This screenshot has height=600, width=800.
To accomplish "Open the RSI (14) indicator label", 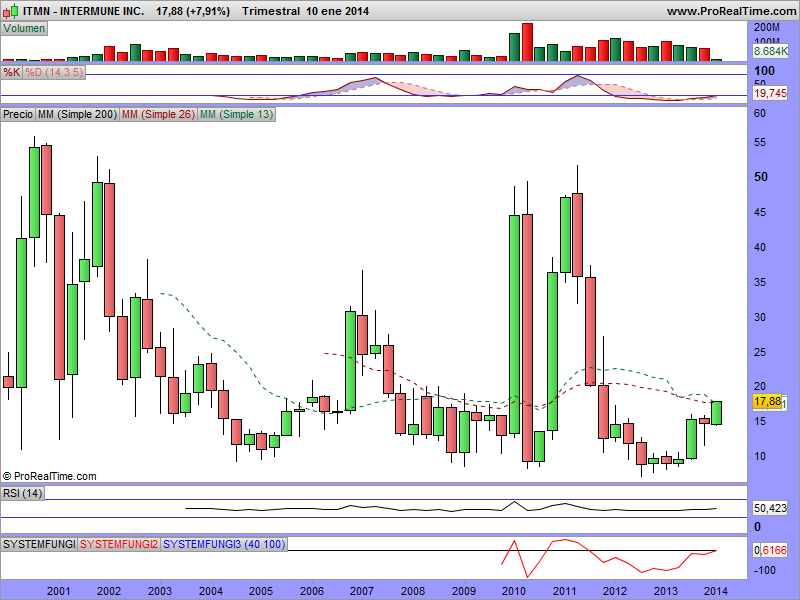I will pyautogui.click(x=24, y=493).
